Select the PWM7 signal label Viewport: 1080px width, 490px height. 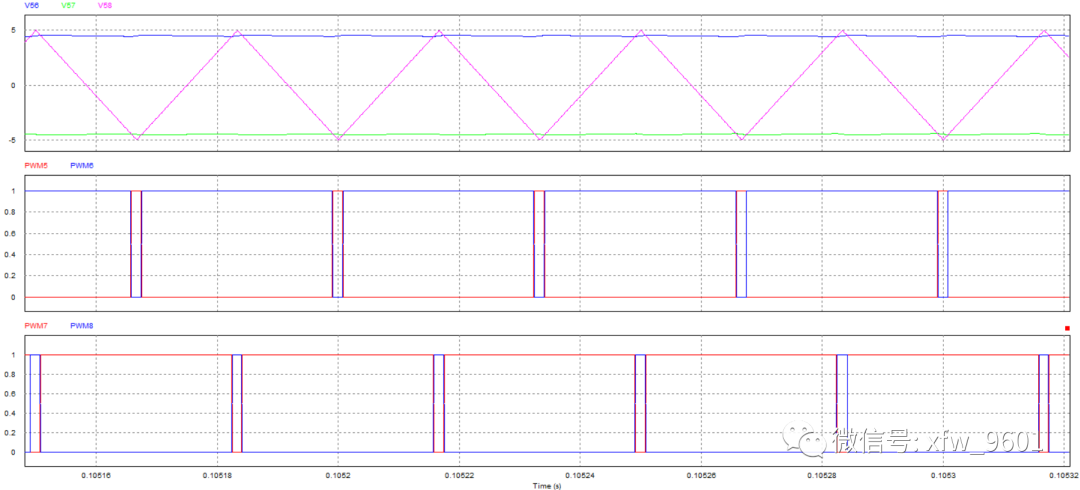click(x=35, y=325)
